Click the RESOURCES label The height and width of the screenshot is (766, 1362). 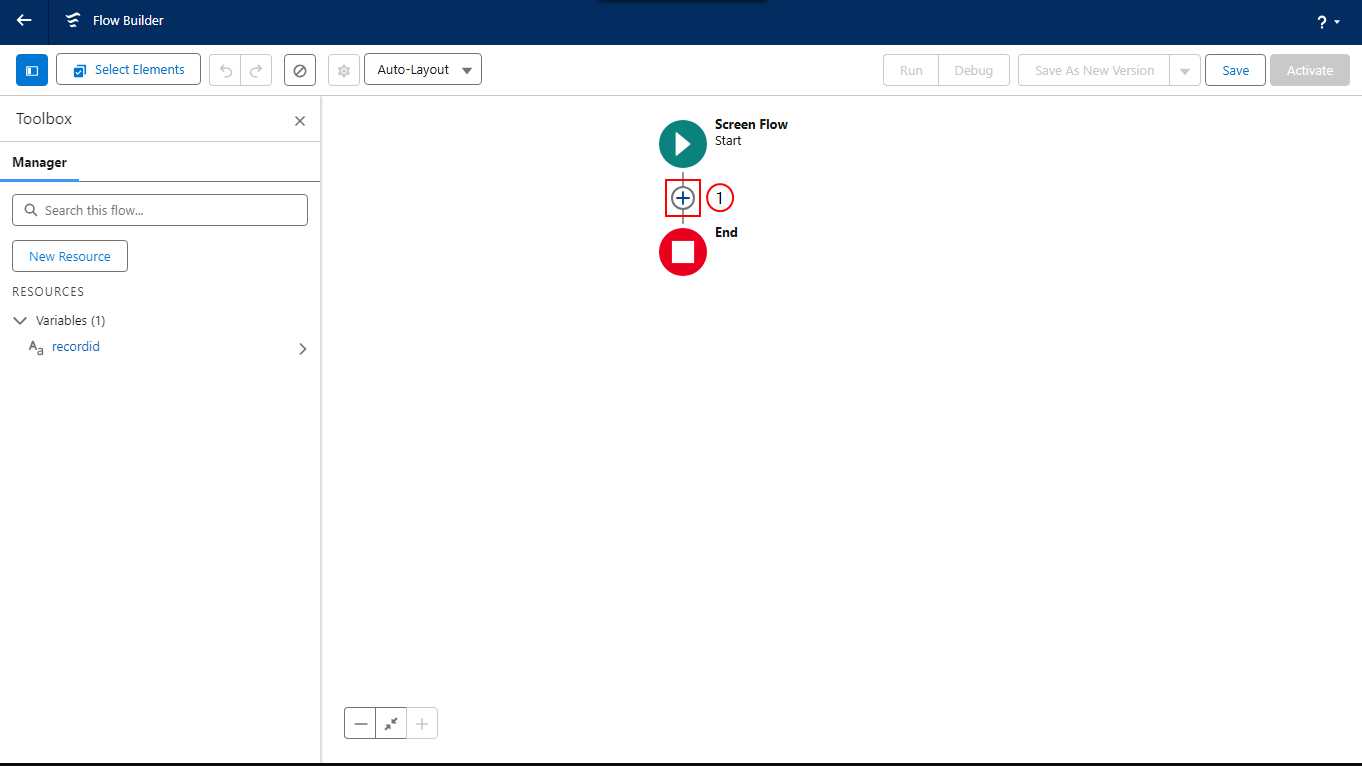48,292
